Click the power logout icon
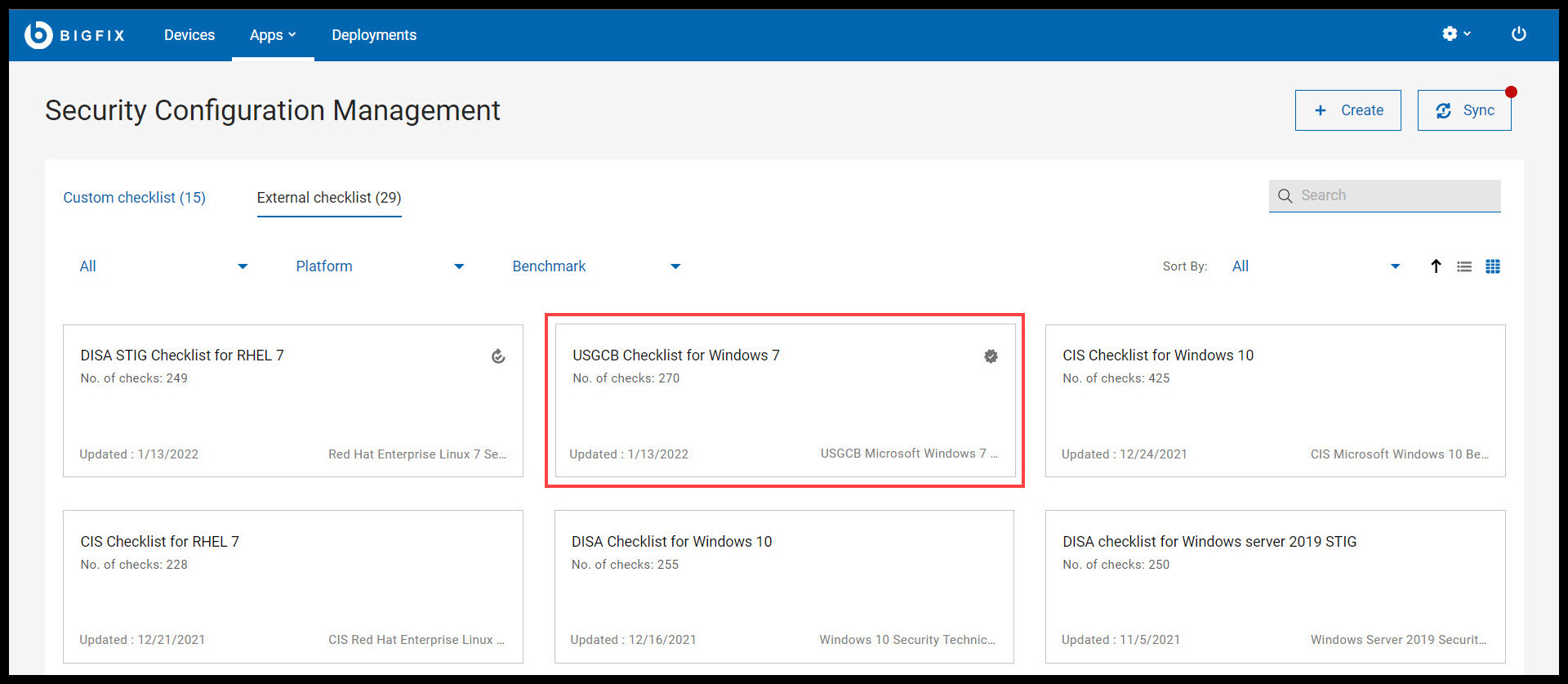 click(x=1518, y=34)
